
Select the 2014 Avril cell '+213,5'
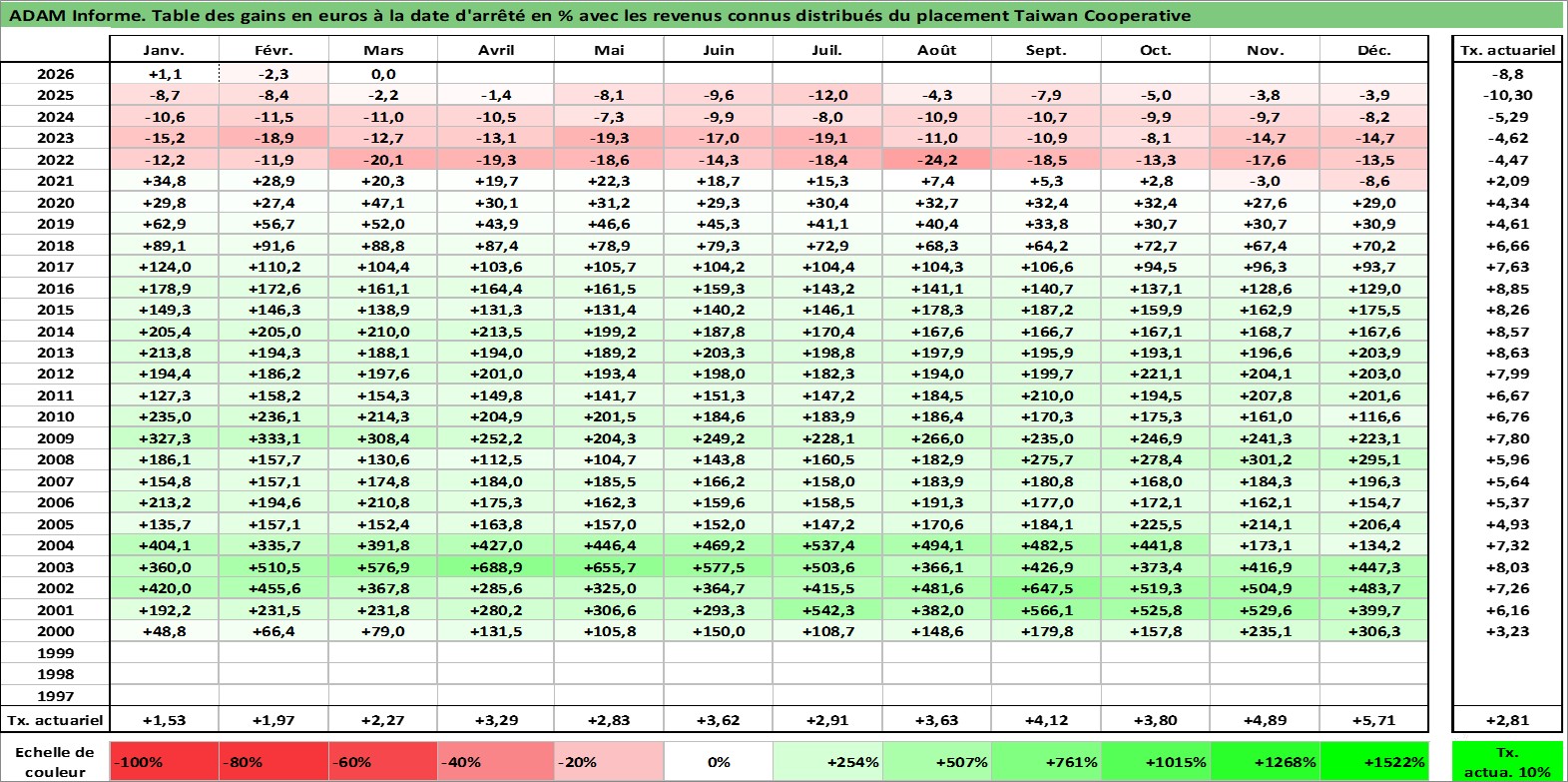(x=496, y=332)
